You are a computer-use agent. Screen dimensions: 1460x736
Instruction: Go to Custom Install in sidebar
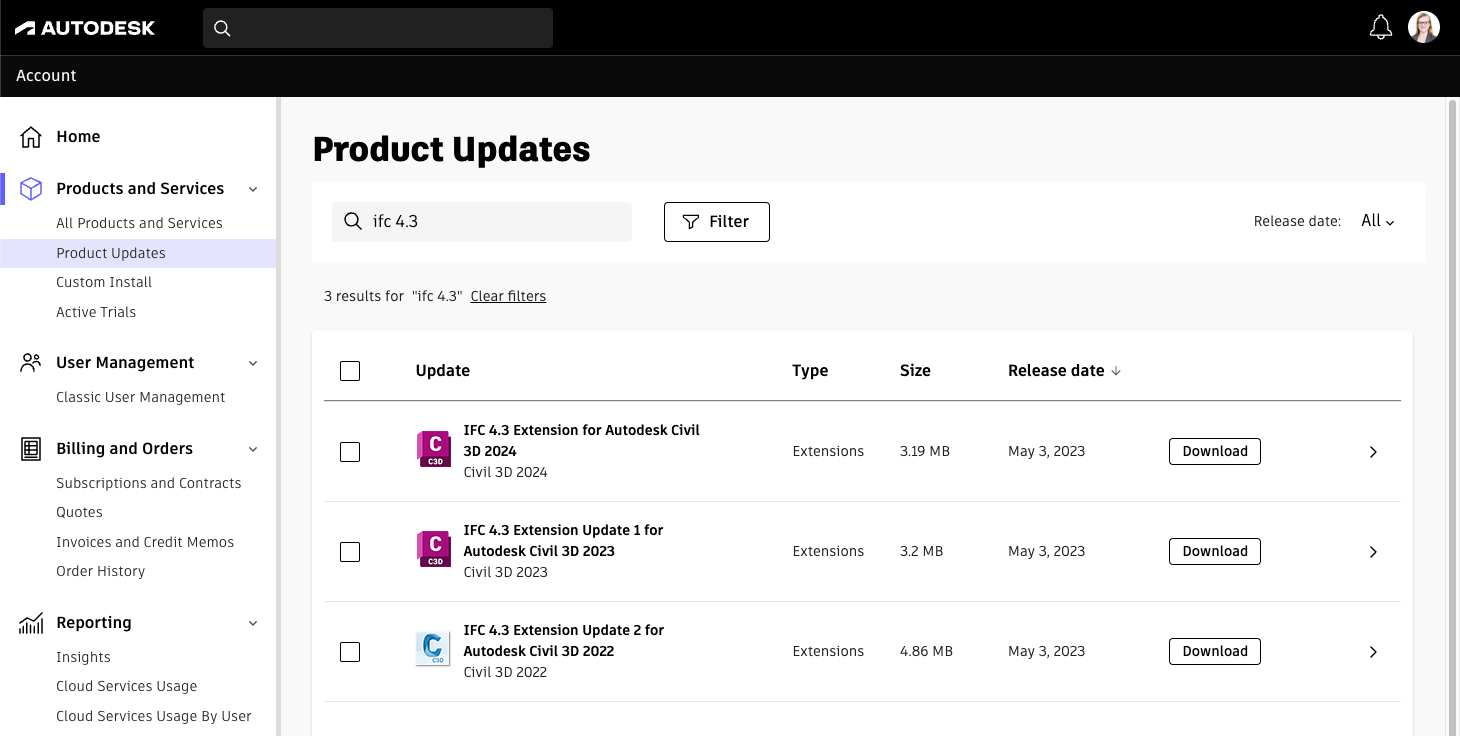tap(104, 282)
